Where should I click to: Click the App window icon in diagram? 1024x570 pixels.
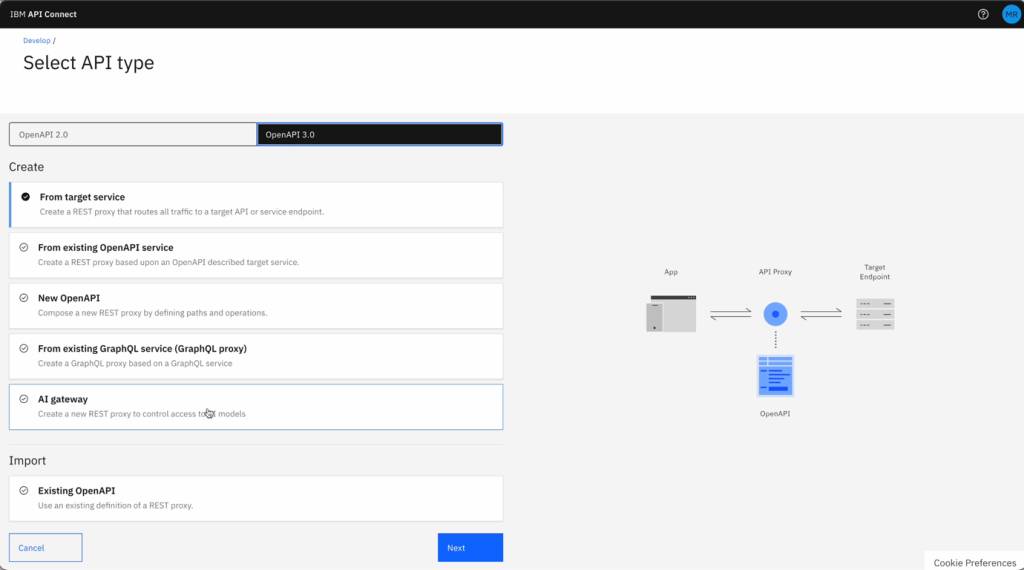tap(671, 313)
